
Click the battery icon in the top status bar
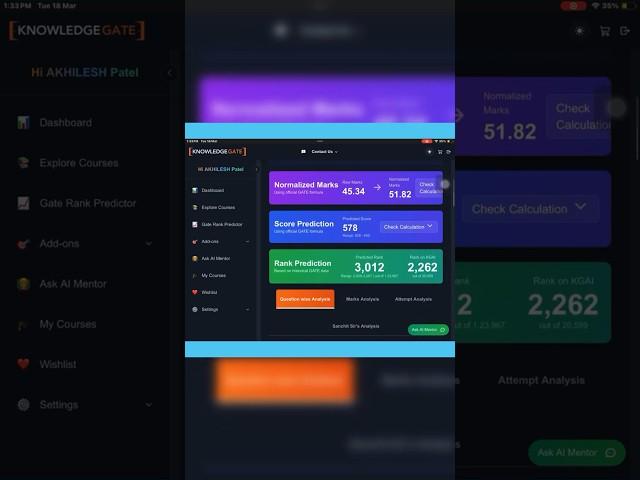[625, 6]
